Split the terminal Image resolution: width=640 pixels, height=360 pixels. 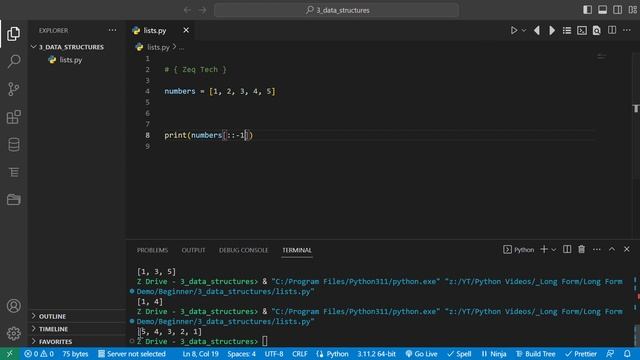click(x=567, y=249)
